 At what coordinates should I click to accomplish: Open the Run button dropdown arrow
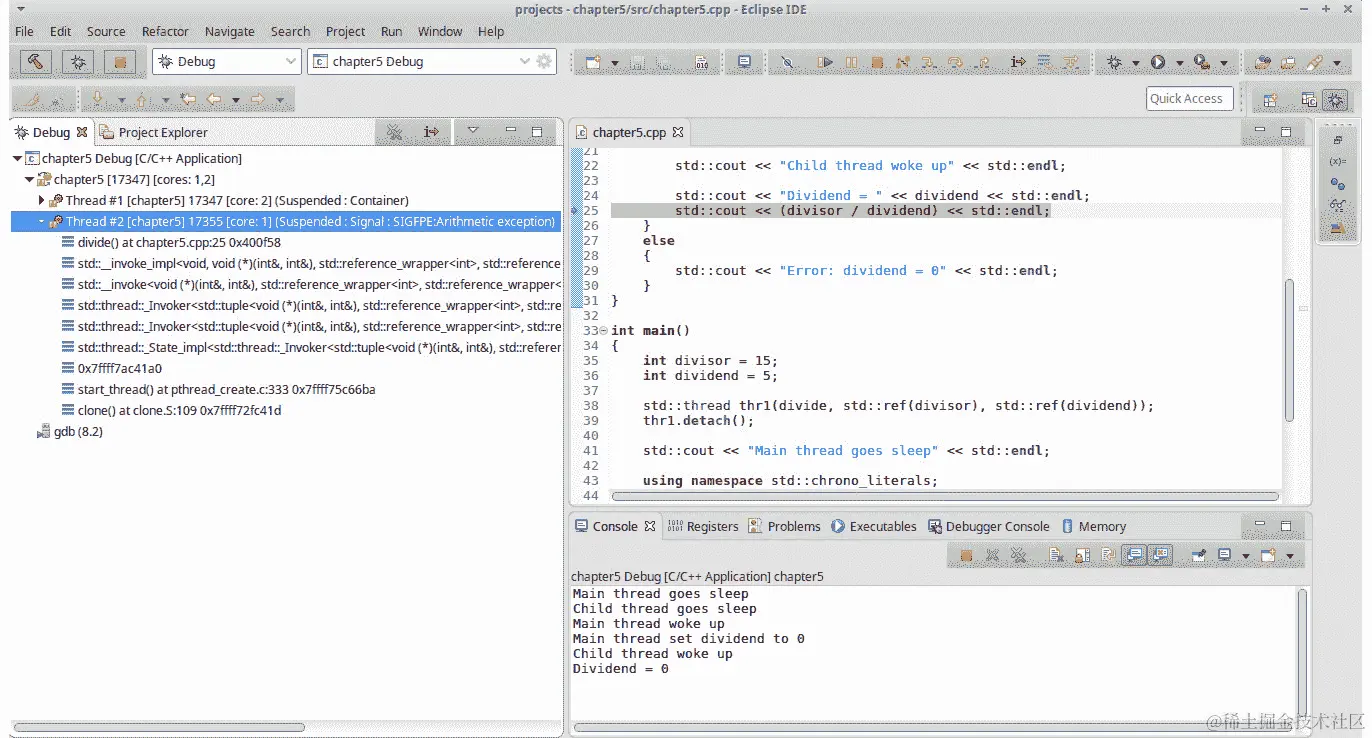(x=1179, y=63)
